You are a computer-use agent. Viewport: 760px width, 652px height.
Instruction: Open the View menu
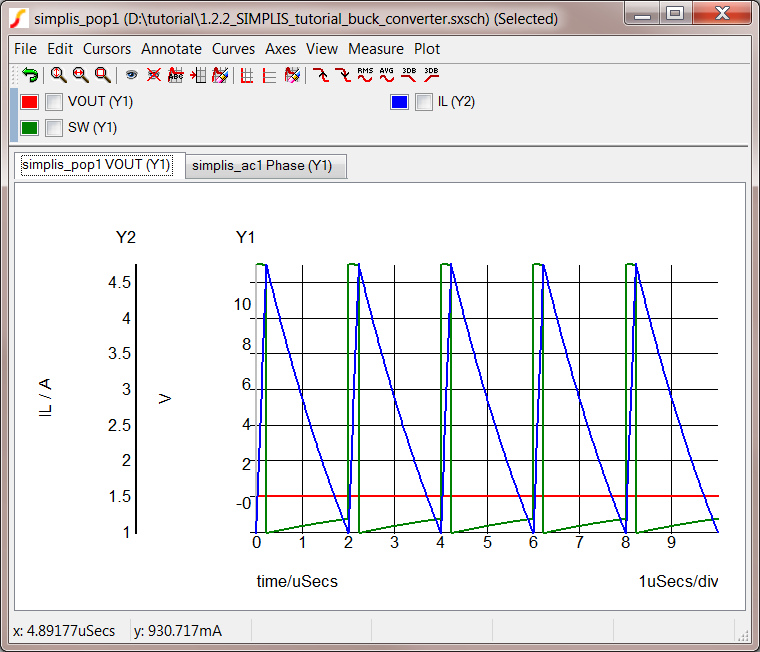pyautogui.click(x=322, y=49)
